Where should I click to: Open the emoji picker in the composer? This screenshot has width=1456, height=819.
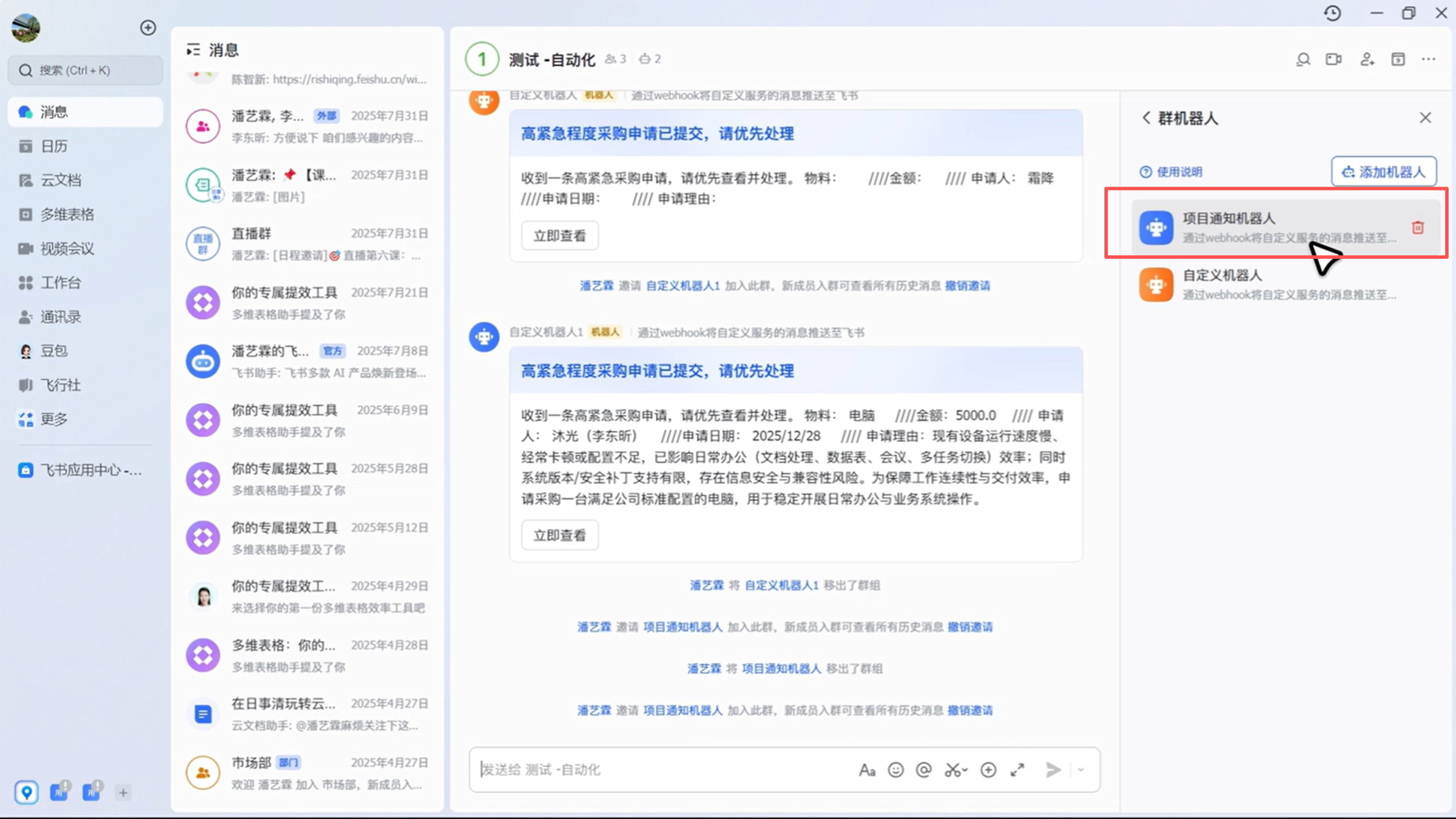pos(896,770)
